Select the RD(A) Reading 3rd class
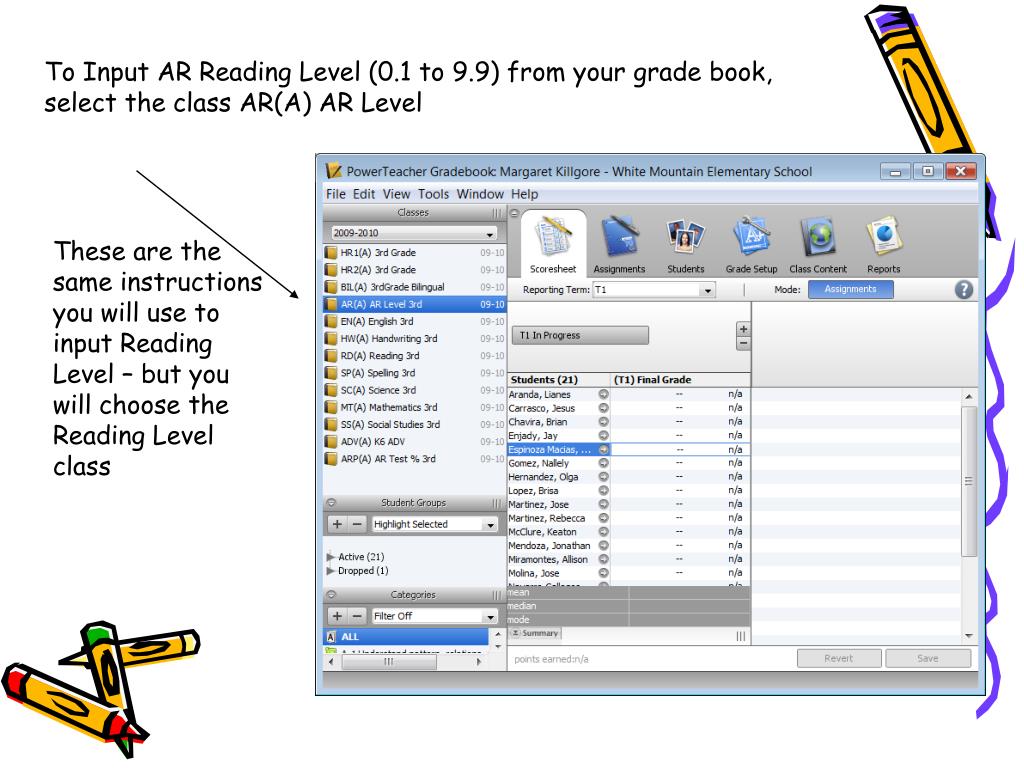1024x768 pixels. pyautogui.click(x=415, y=356)
